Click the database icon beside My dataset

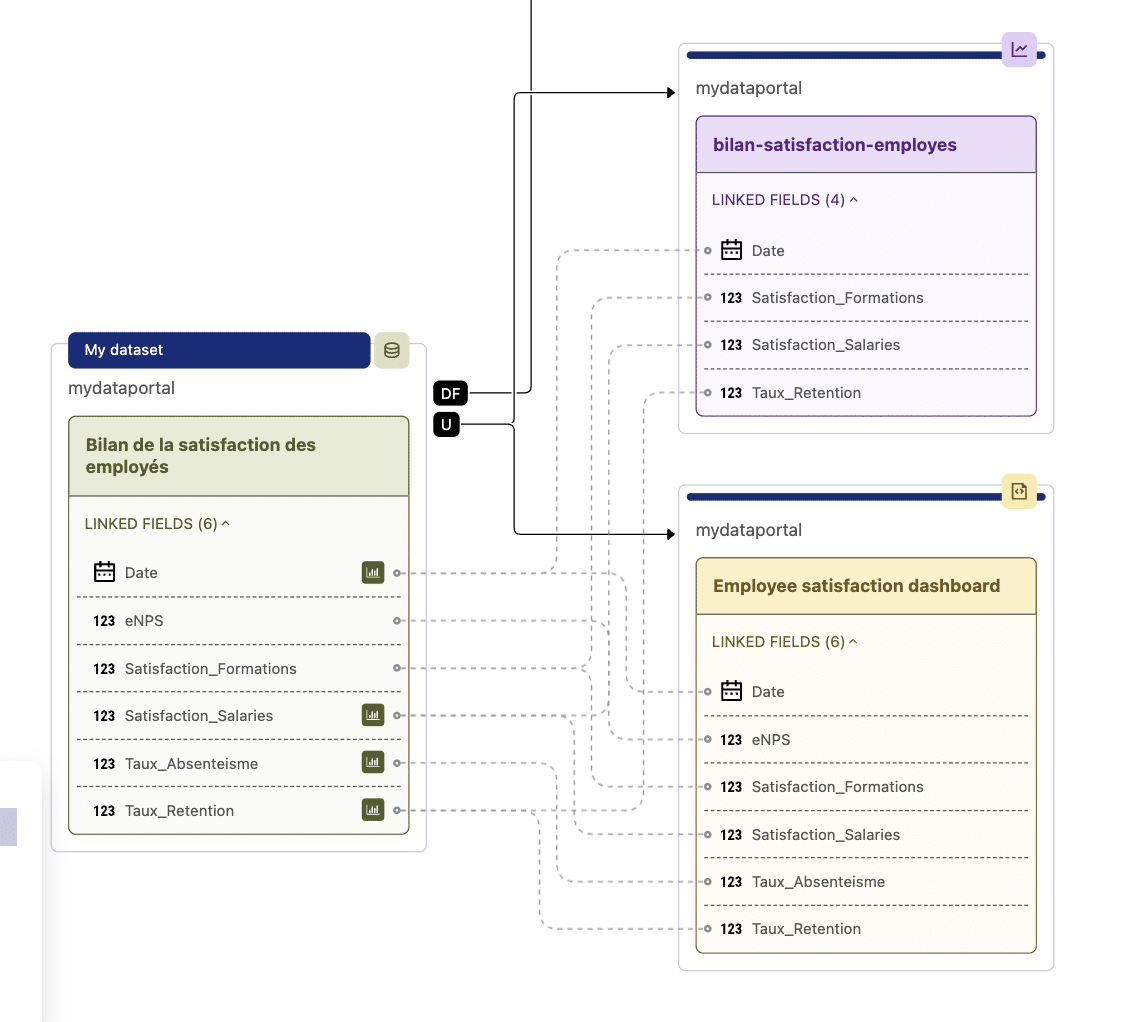392,350
